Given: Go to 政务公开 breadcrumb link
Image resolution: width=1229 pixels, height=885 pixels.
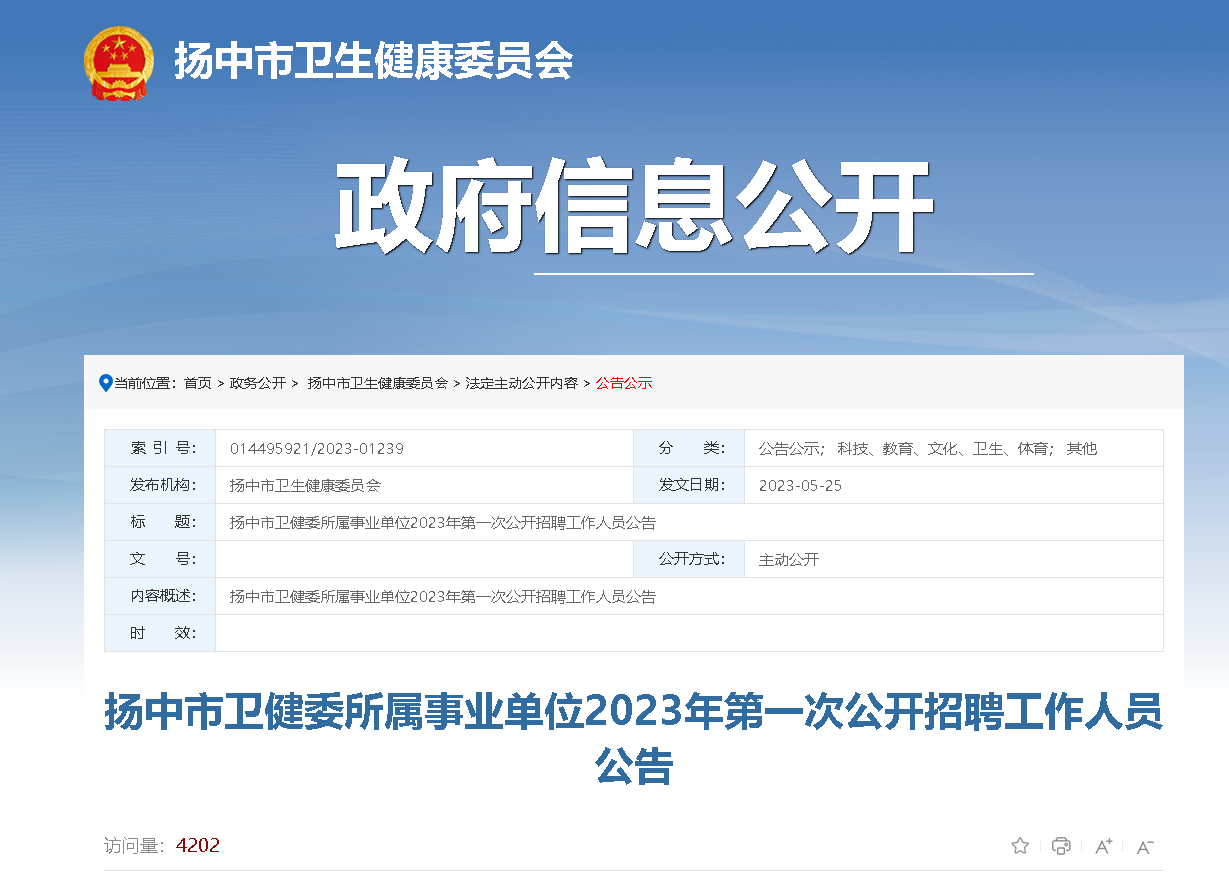Looking at the screenshot, I should coord(258,383).
